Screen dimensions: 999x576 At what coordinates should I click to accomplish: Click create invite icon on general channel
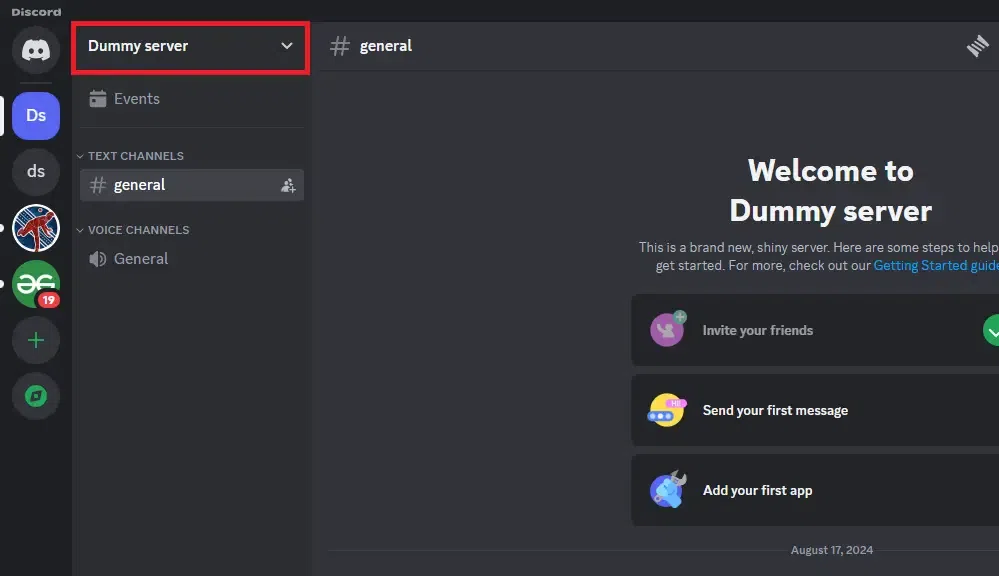(x=288, y=185)
